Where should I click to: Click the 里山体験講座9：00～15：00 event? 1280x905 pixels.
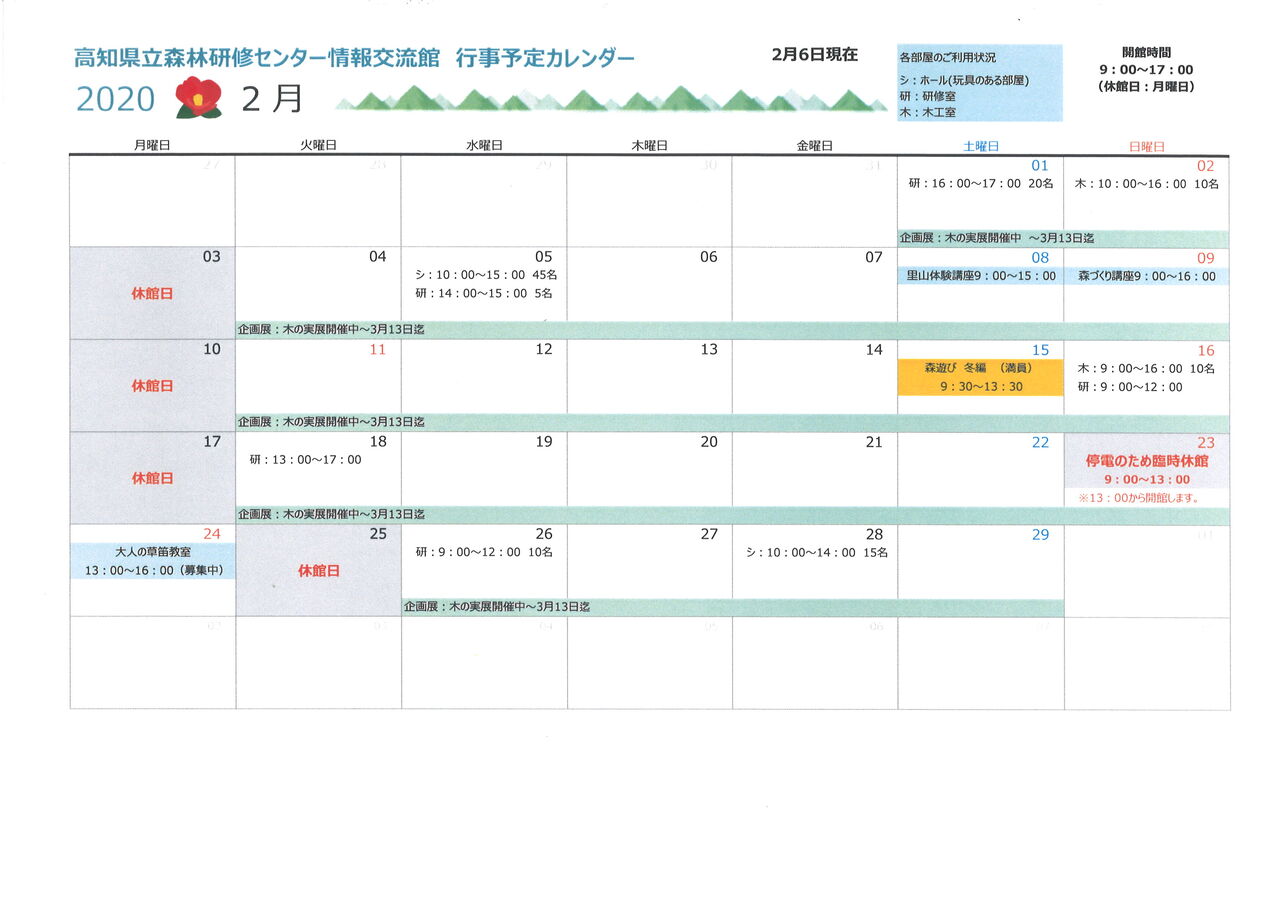pyautogui.click(x=981, y=276)
